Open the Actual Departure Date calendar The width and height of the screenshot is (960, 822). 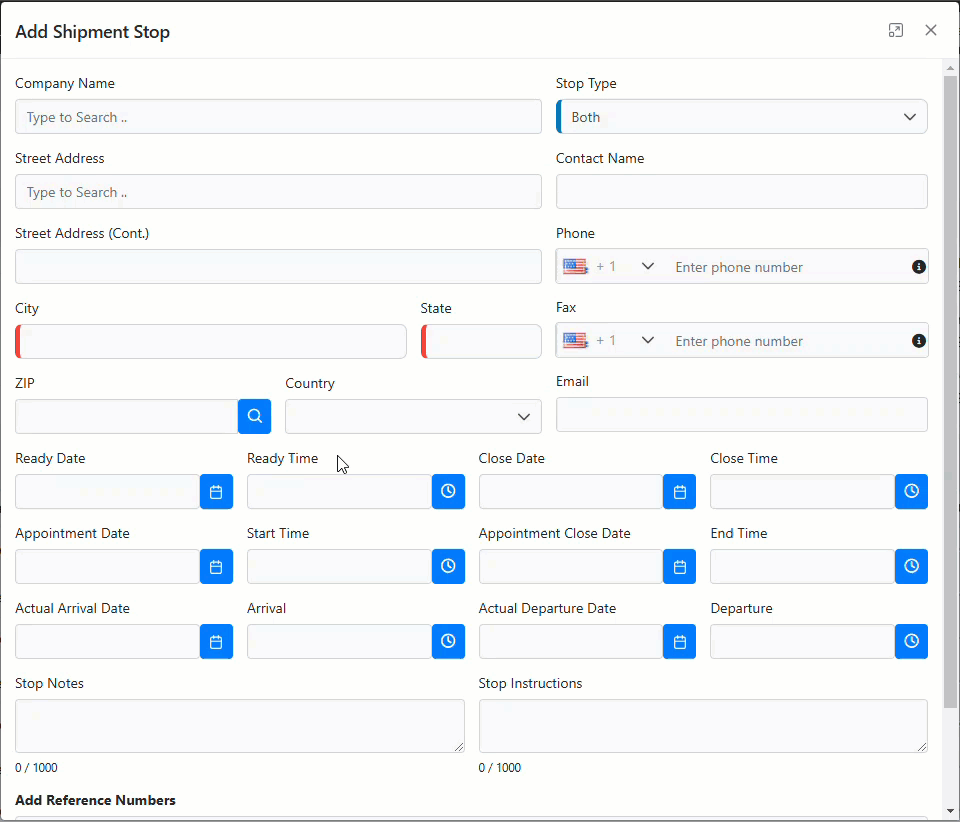pos(679,642)
